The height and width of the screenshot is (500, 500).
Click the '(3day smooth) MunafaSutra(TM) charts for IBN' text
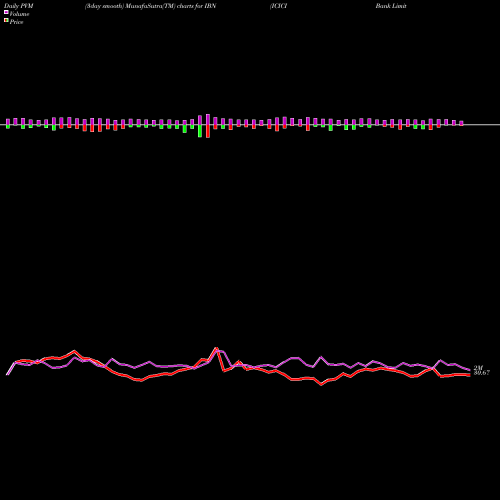(150, 6)
